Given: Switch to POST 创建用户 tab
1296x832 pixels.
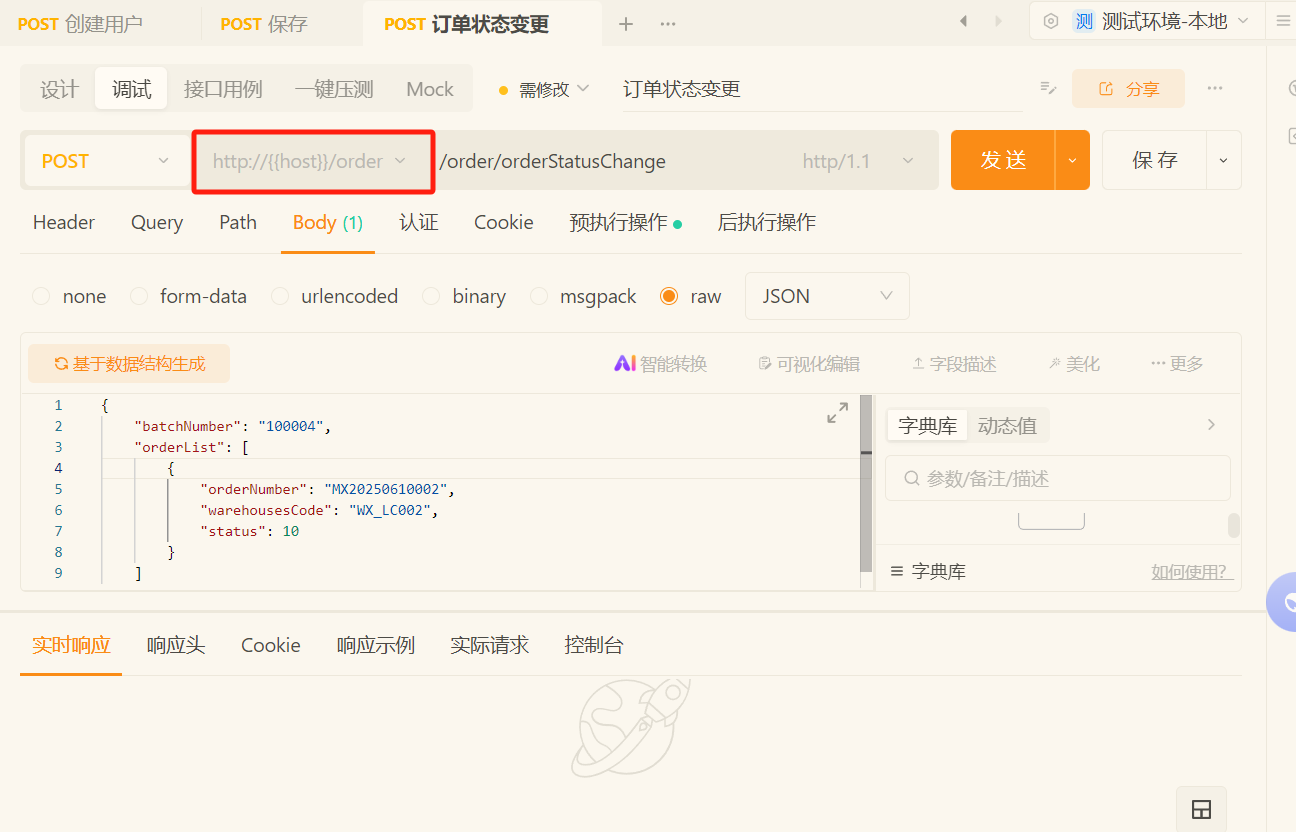Looking at the screenshot, I should coord(80,24).
